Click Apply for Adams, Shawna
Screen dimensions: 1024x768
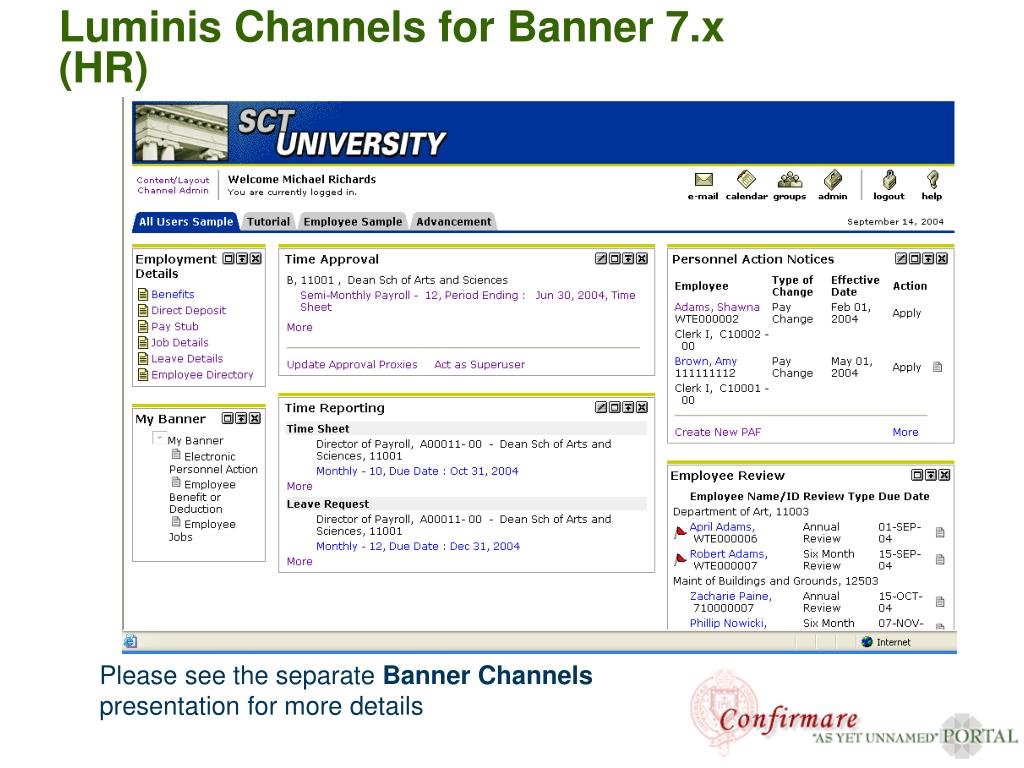906,313
